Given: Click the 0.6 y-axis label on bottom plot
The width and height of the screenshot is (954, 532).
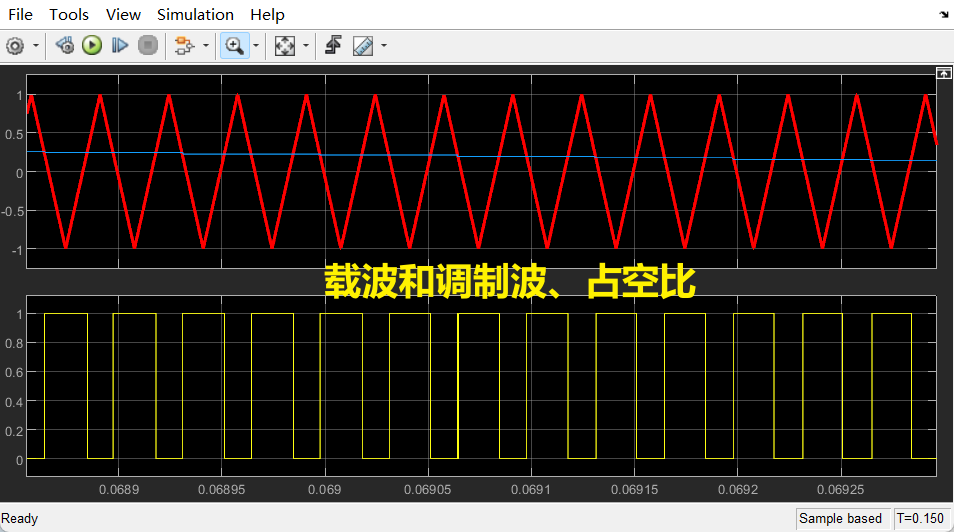Looking at the screenshot, I should [14, 373].
